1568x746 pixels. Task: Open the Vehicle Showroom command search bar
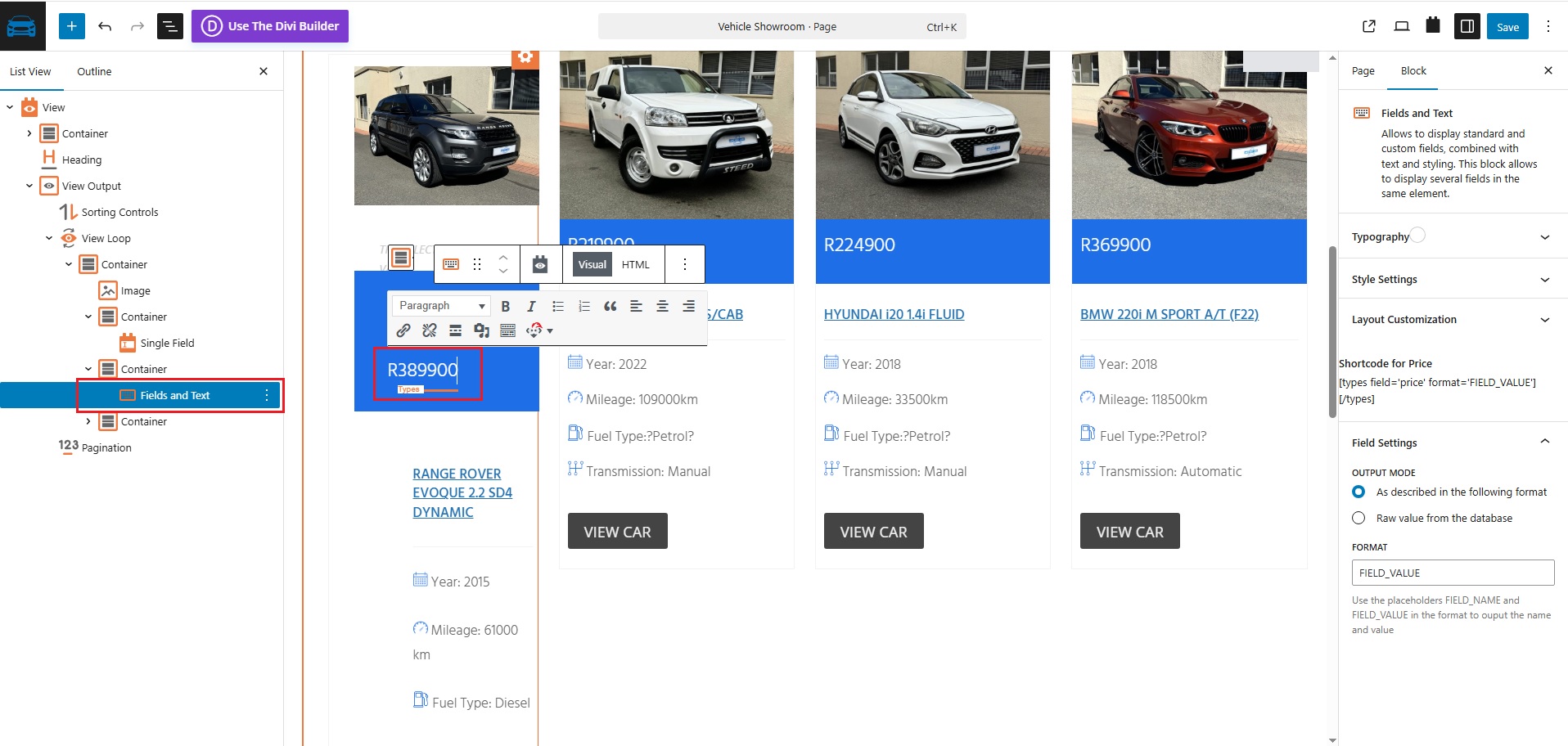(x=782, y=26)
